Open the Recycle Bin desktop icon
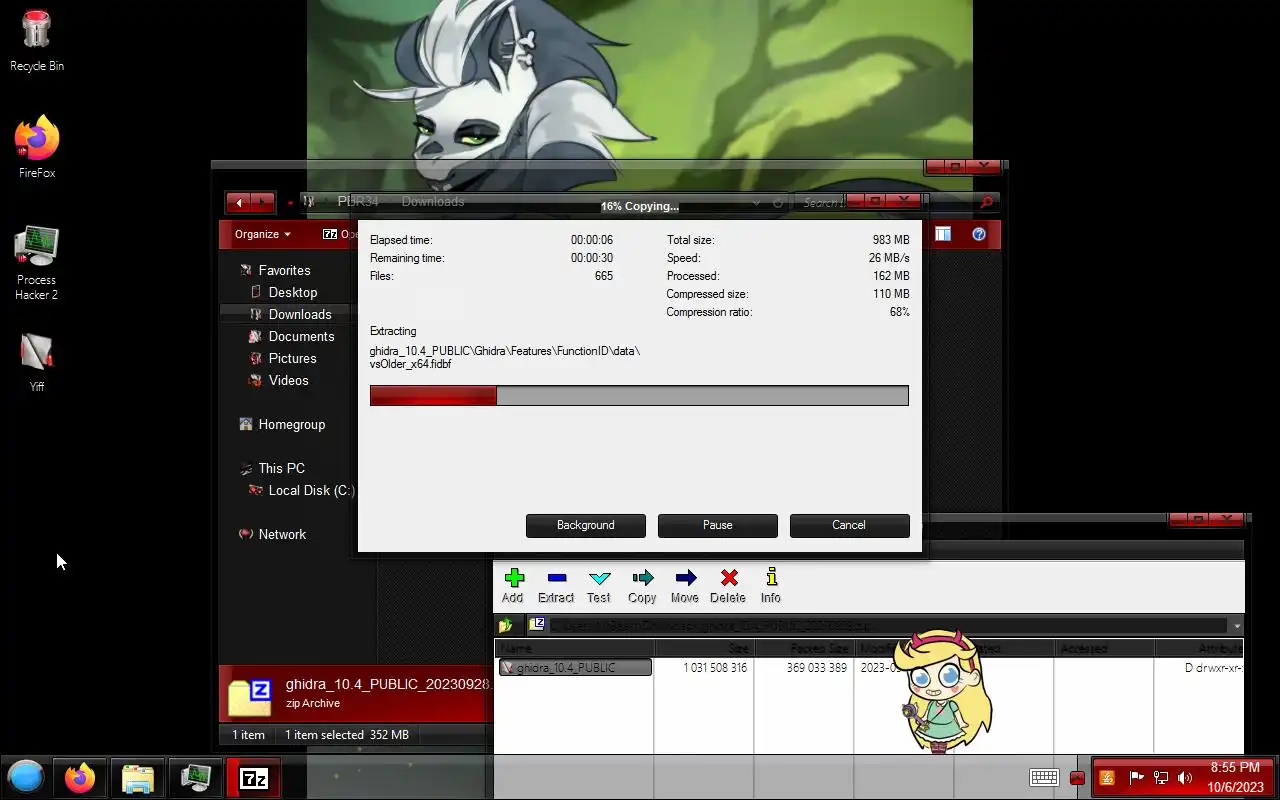Viewport: 1280px width, 800px height. coord(37,40)
